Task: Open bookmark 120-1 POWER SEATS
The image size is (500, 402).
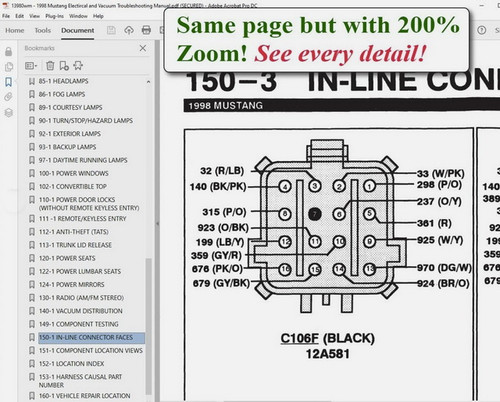Action: 67,258
